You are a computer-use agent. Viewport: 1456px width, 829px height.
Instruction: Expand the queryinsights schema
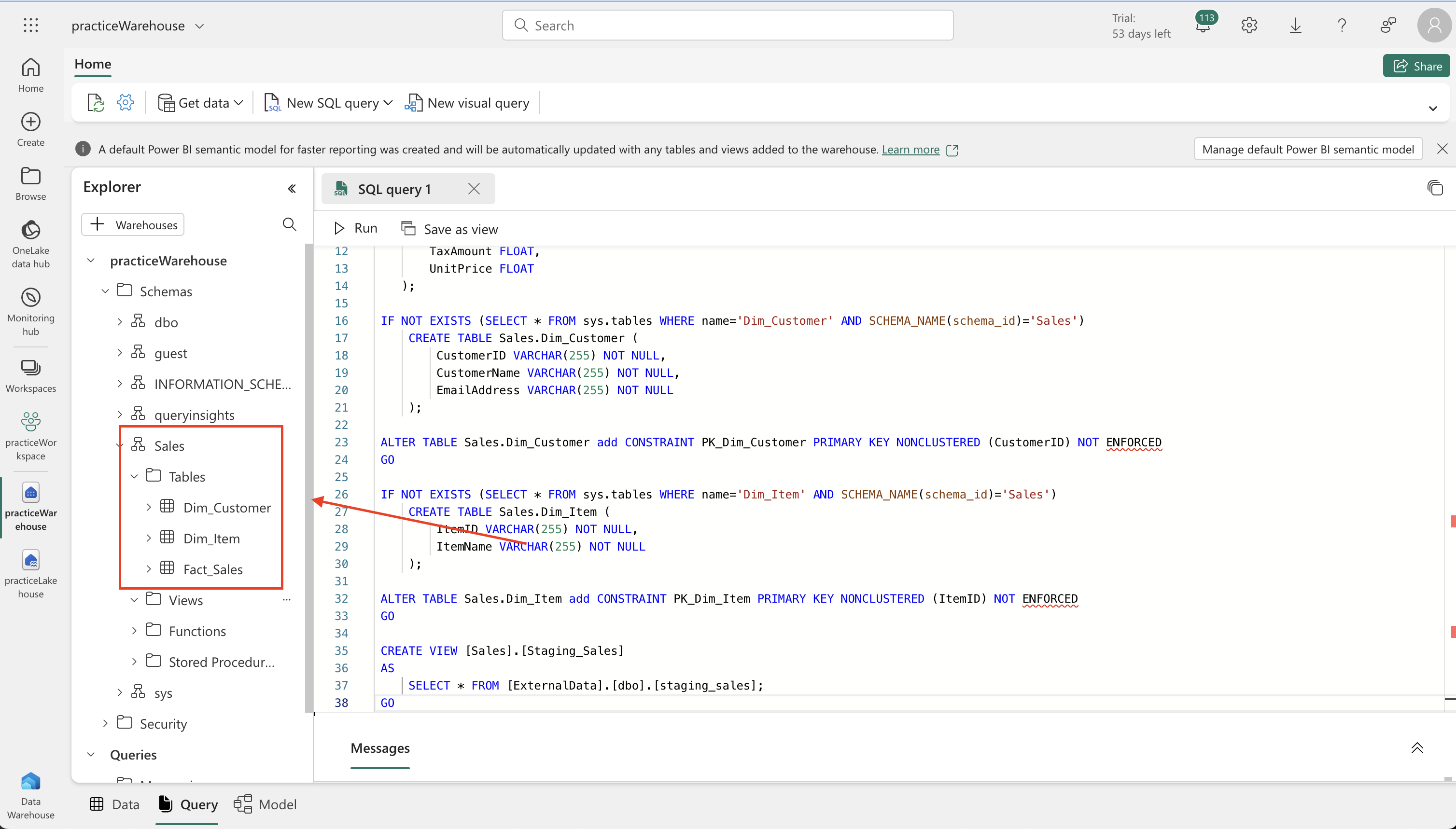[x=120, y=414]
